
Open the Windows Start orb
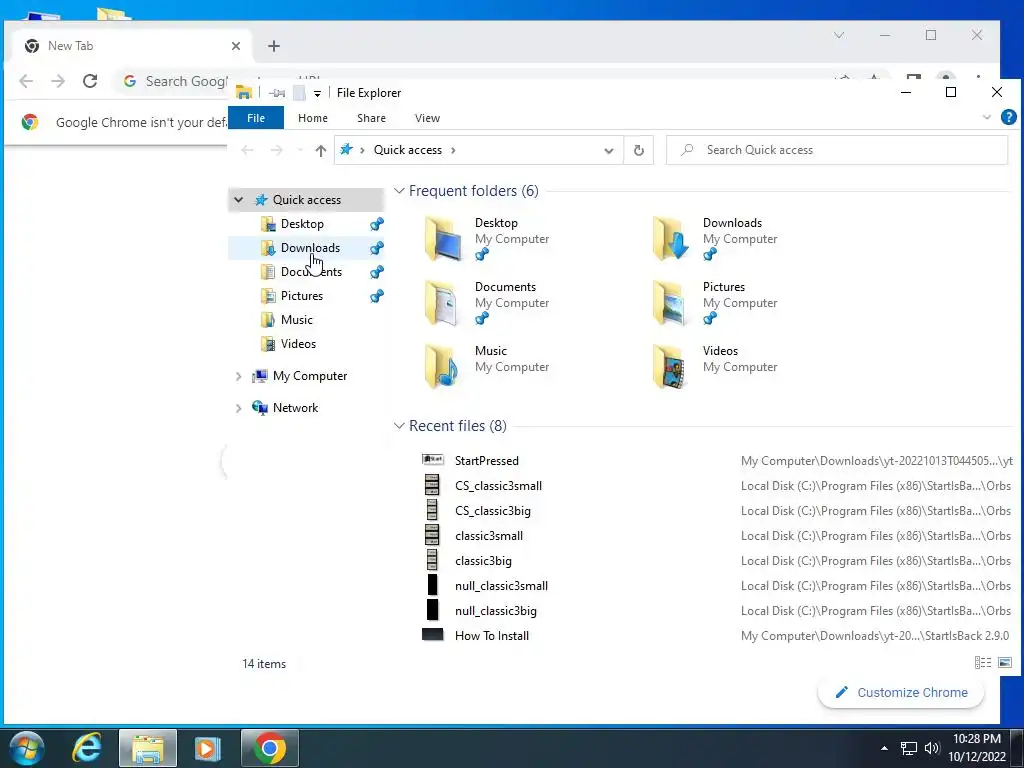point(27,748)
